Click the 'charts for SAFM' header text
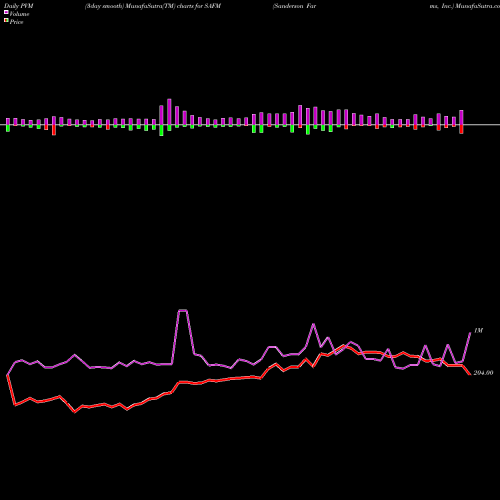This screenshot has width=500, height=500. tap(199, 6)
